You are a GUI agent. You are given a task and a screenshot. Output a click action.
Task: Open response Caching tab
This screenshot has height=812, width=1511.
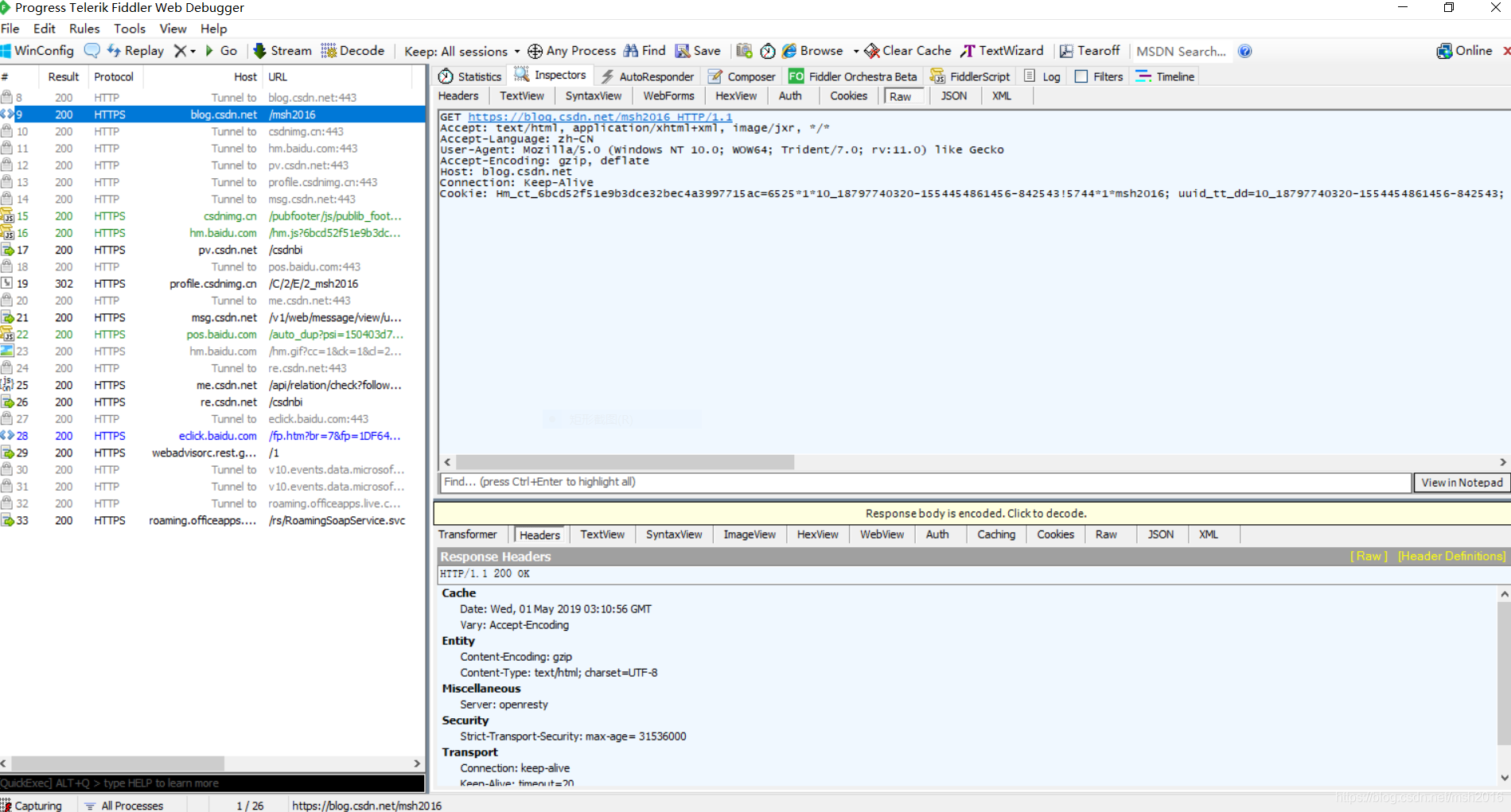996,534
